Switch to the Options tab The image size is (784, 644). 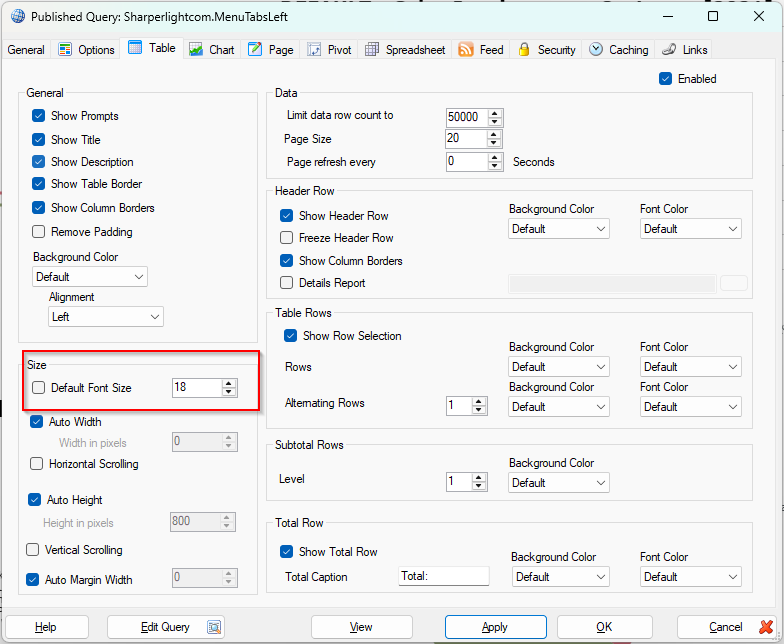86,50
